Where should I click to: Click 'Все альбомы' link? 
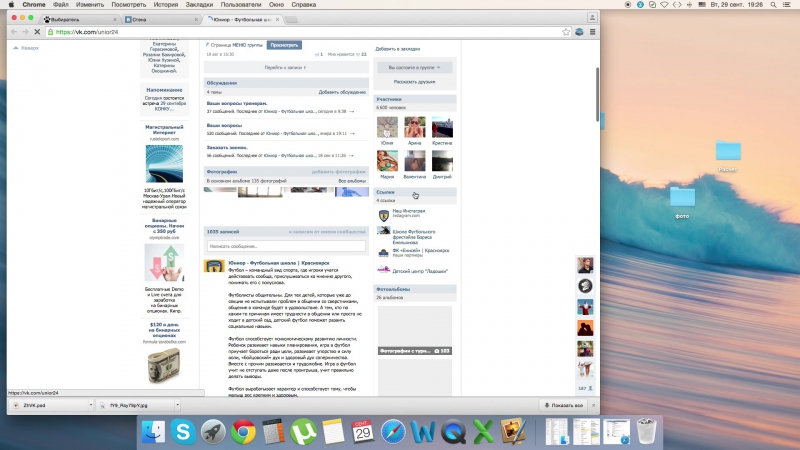click(352, 181)
